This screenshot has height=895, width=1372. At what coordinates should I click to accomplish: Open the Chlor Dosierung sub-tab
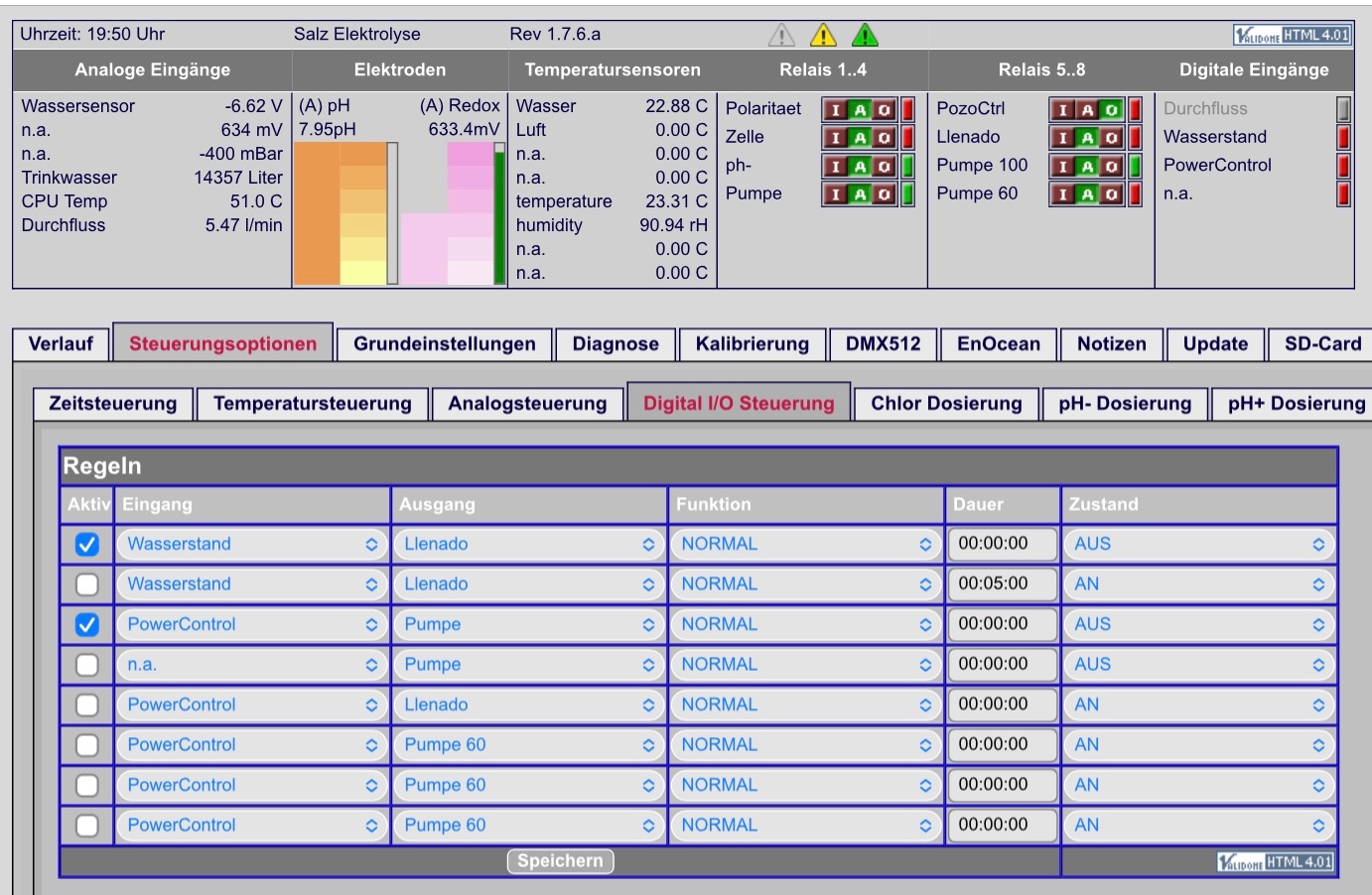point(946,404)
